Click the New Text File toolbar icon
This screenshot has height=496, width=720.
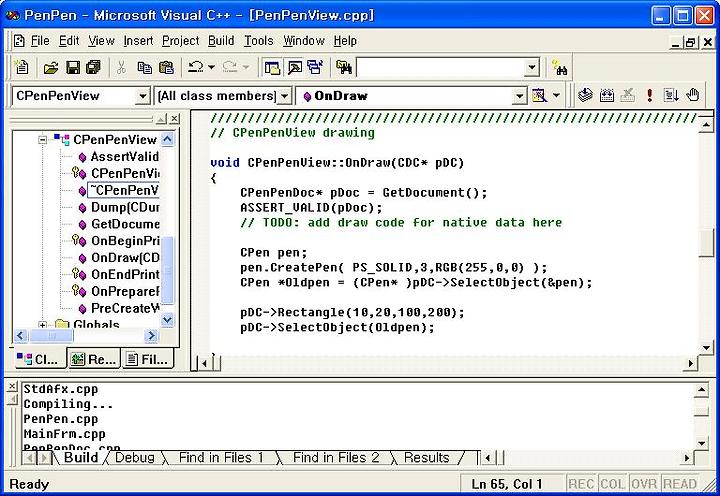(x=21, y=67)
